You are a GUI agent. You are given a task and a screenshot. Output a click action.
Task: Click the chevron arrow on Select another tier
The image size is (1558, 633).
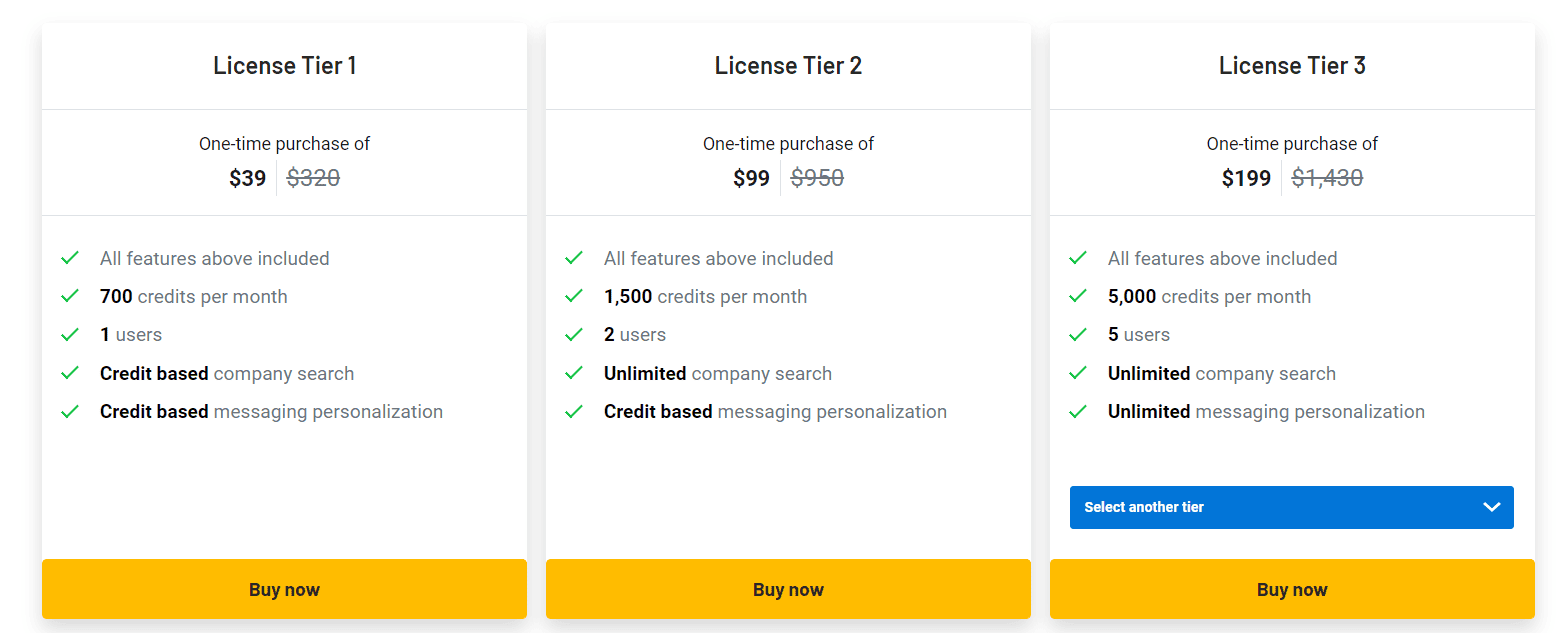1491,507
